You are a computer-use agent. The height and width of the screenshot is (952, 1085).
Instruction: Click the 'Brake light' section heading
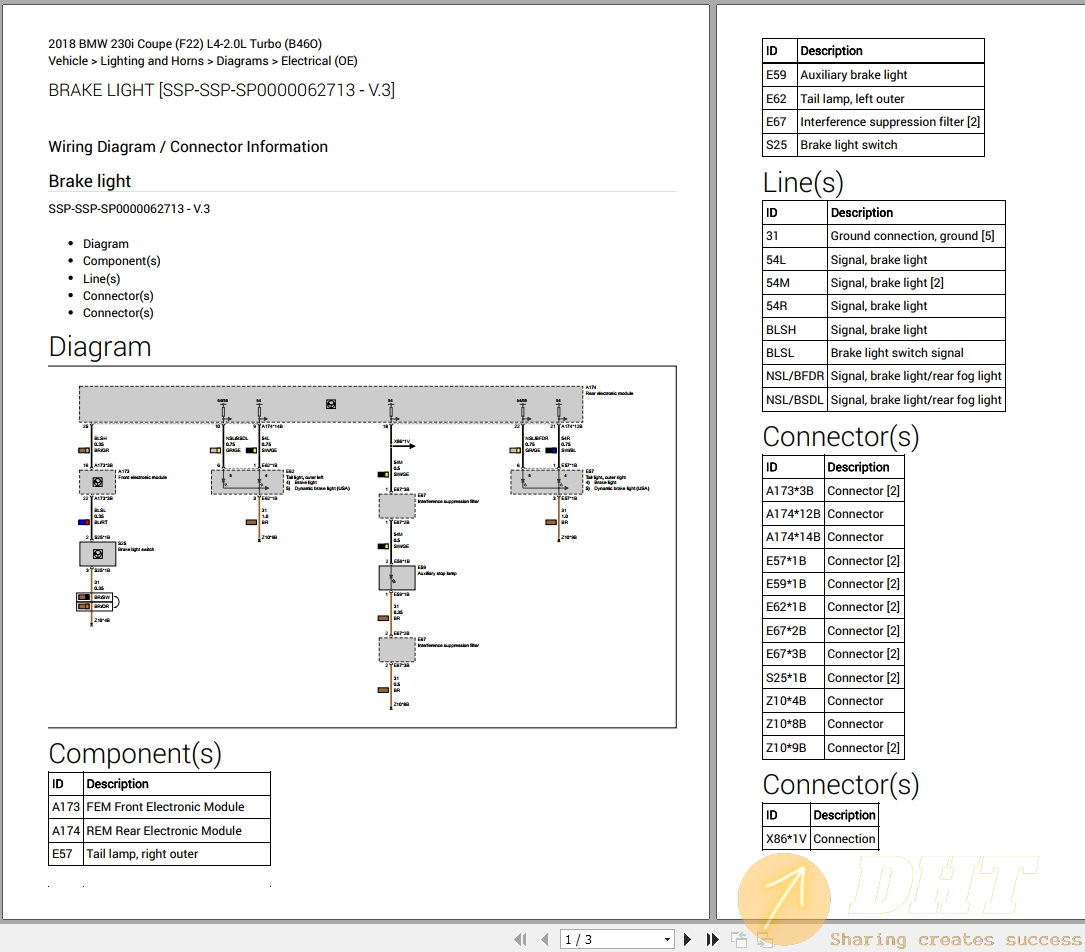coord(89,181)
